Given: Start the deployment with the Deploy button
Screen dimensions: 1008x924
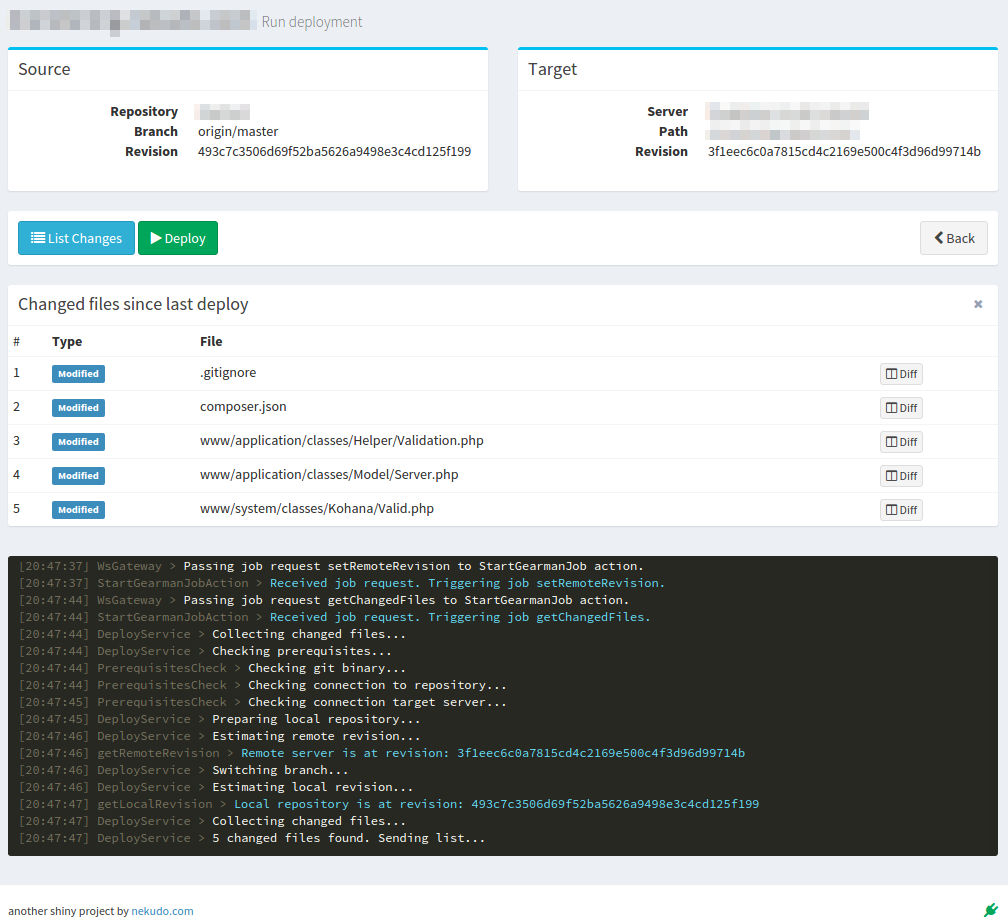Looking at the screenshot, I should [x=177, y=238].
